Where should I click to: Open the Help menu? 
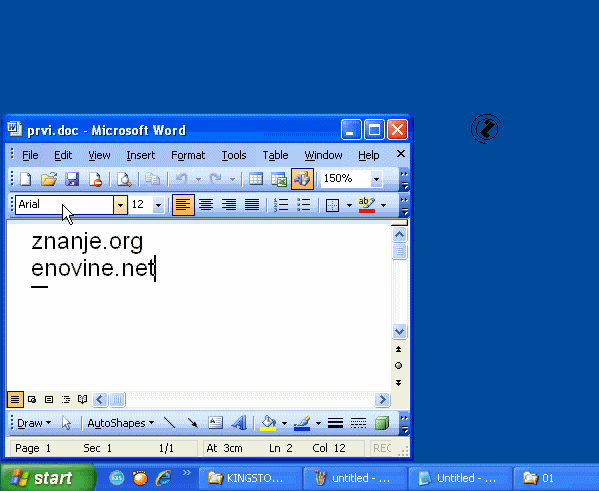[369, 155]
